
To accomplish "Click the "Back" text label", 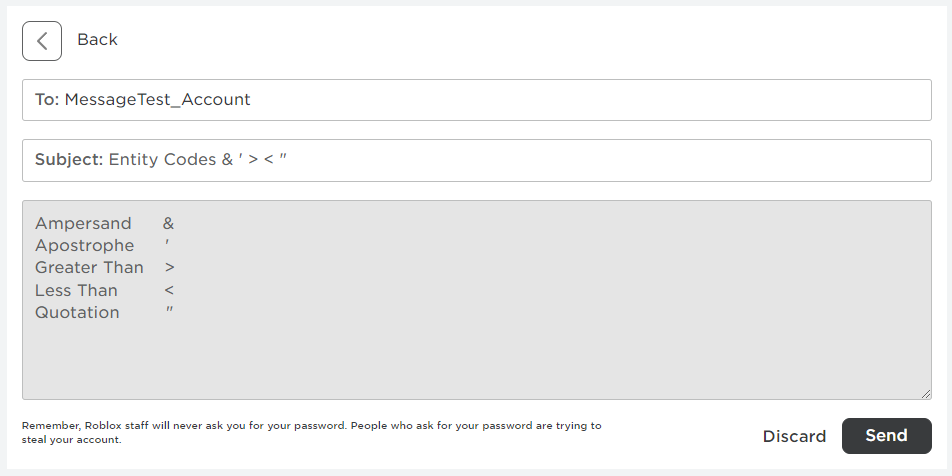I will 97,40.
